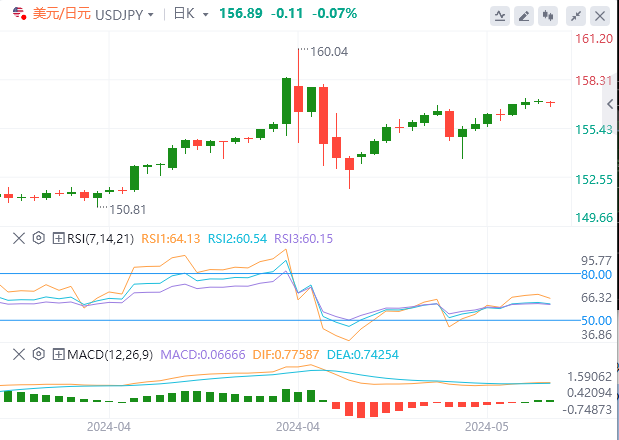The width and height of the screenshot is (619, 440).
Task: Expand the USDJPY symbol dropdown
Action: point(150,15)
